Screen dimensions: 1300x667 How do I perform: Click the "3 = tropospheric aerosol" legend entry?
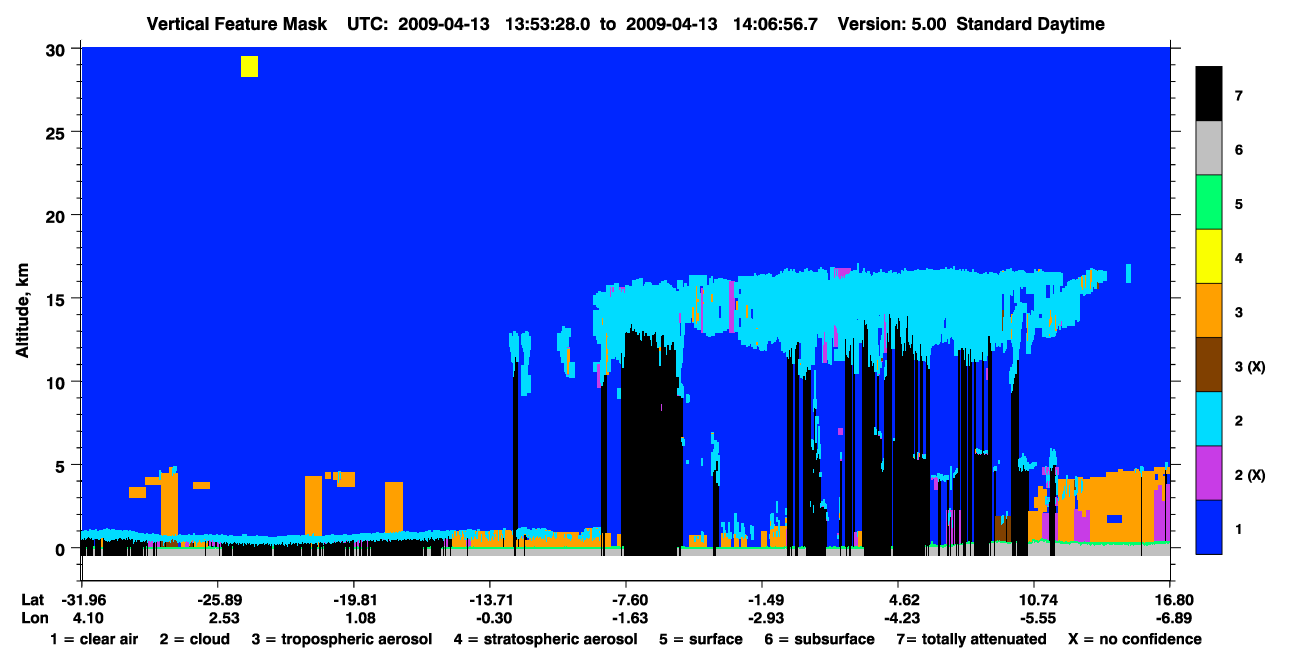coord(341,639)
